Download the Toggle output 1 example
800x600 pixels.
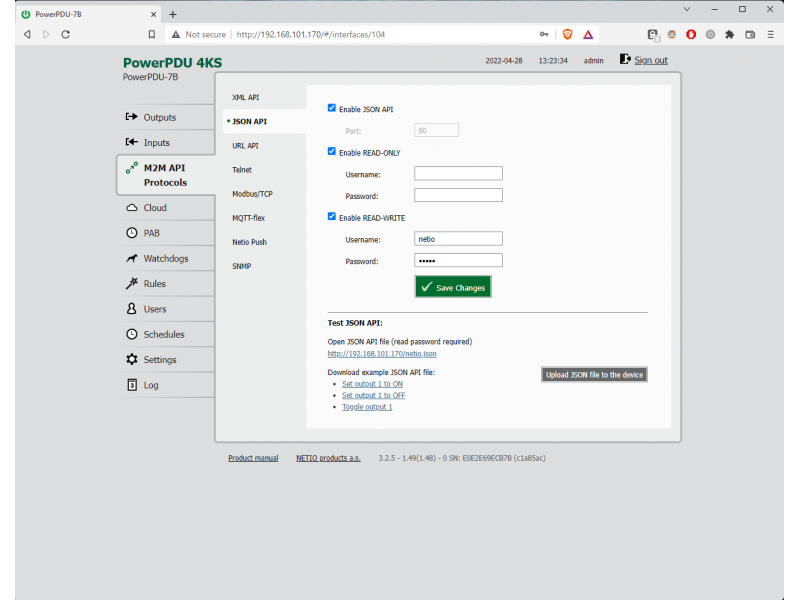coord(367,407)
